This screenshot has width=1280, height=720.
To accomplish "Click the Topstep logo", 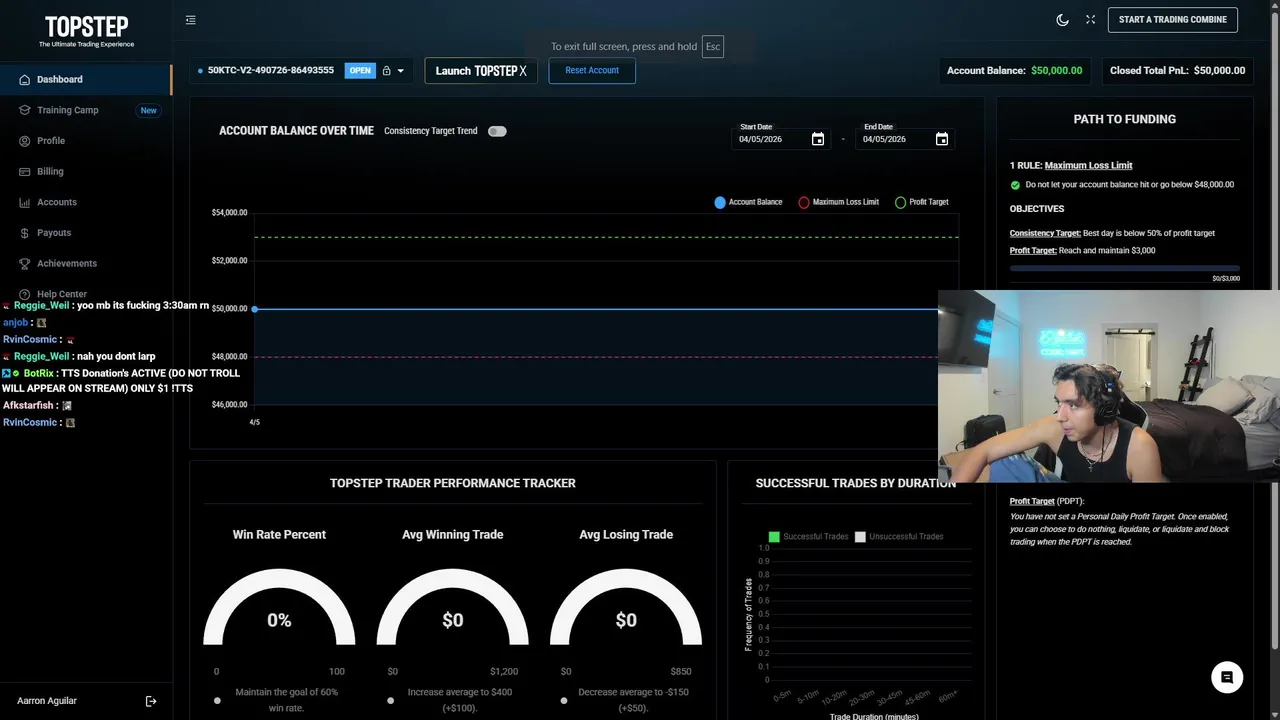I will 86,30.
